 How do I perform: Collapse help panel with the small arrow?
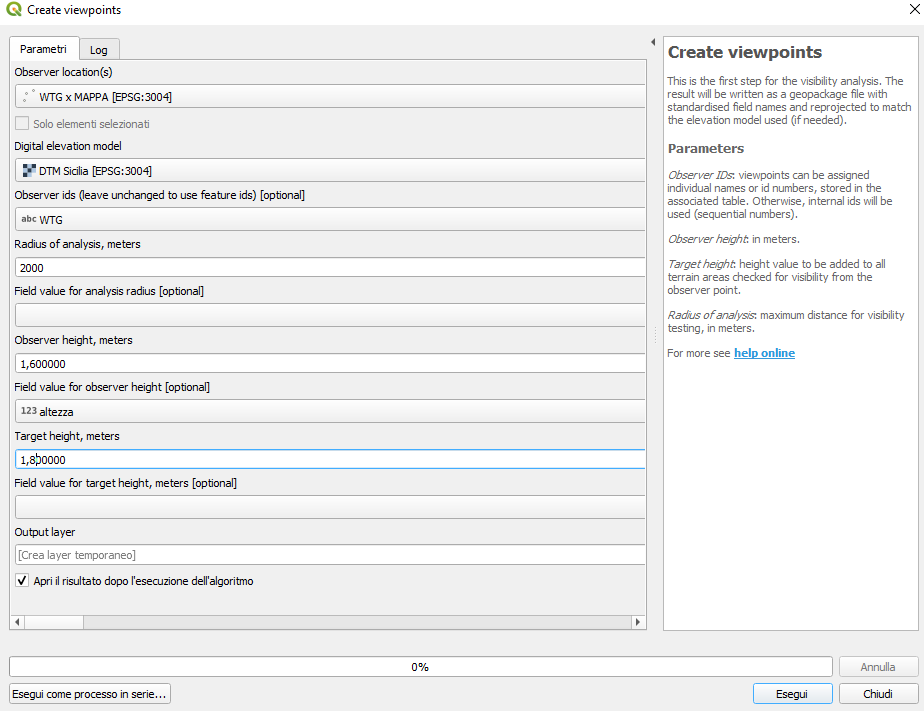(x=653, y=42)
